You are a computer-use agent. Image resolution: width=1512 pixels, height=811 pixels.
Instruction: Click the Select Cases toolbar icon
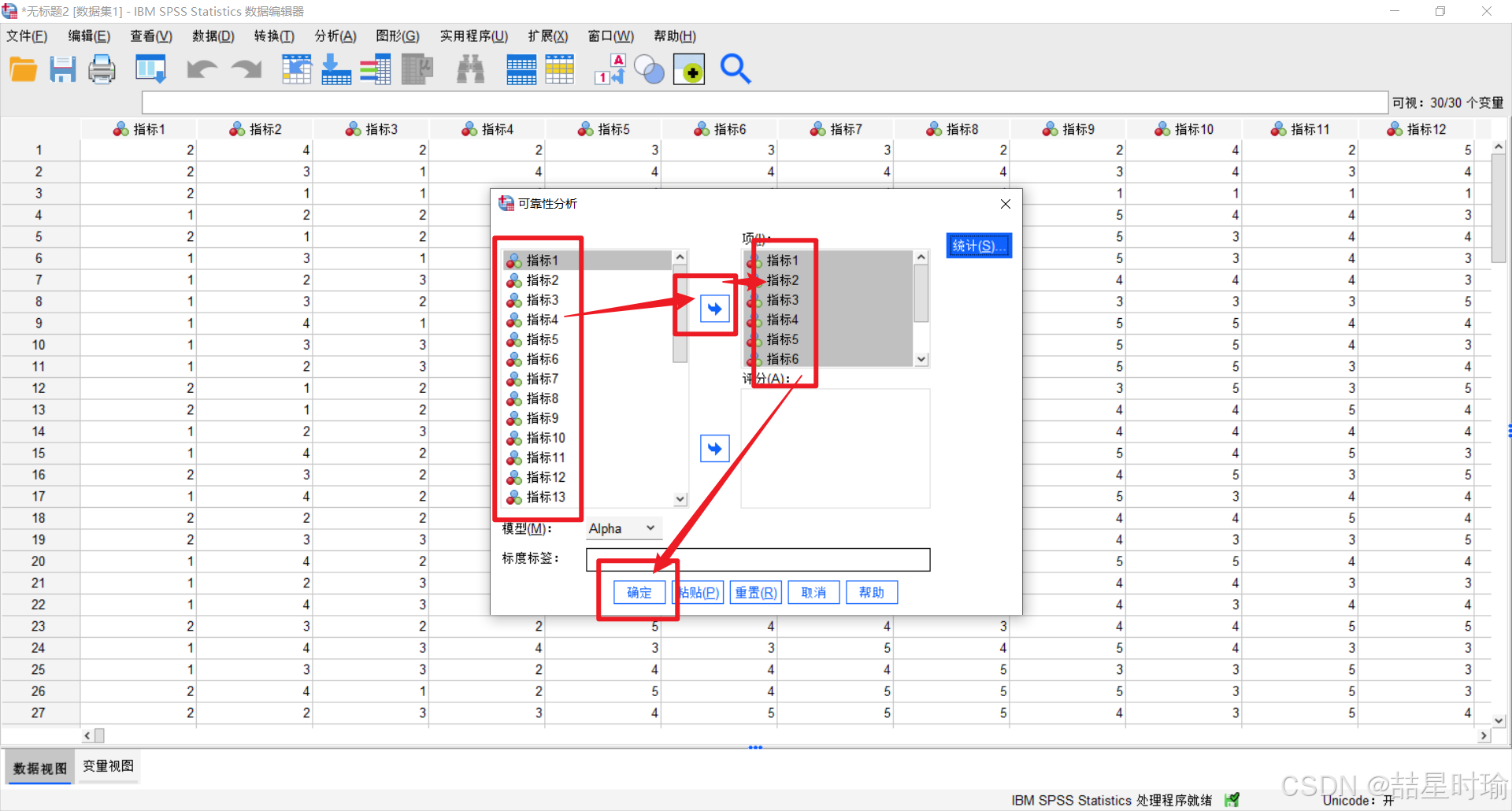point(560,69)
